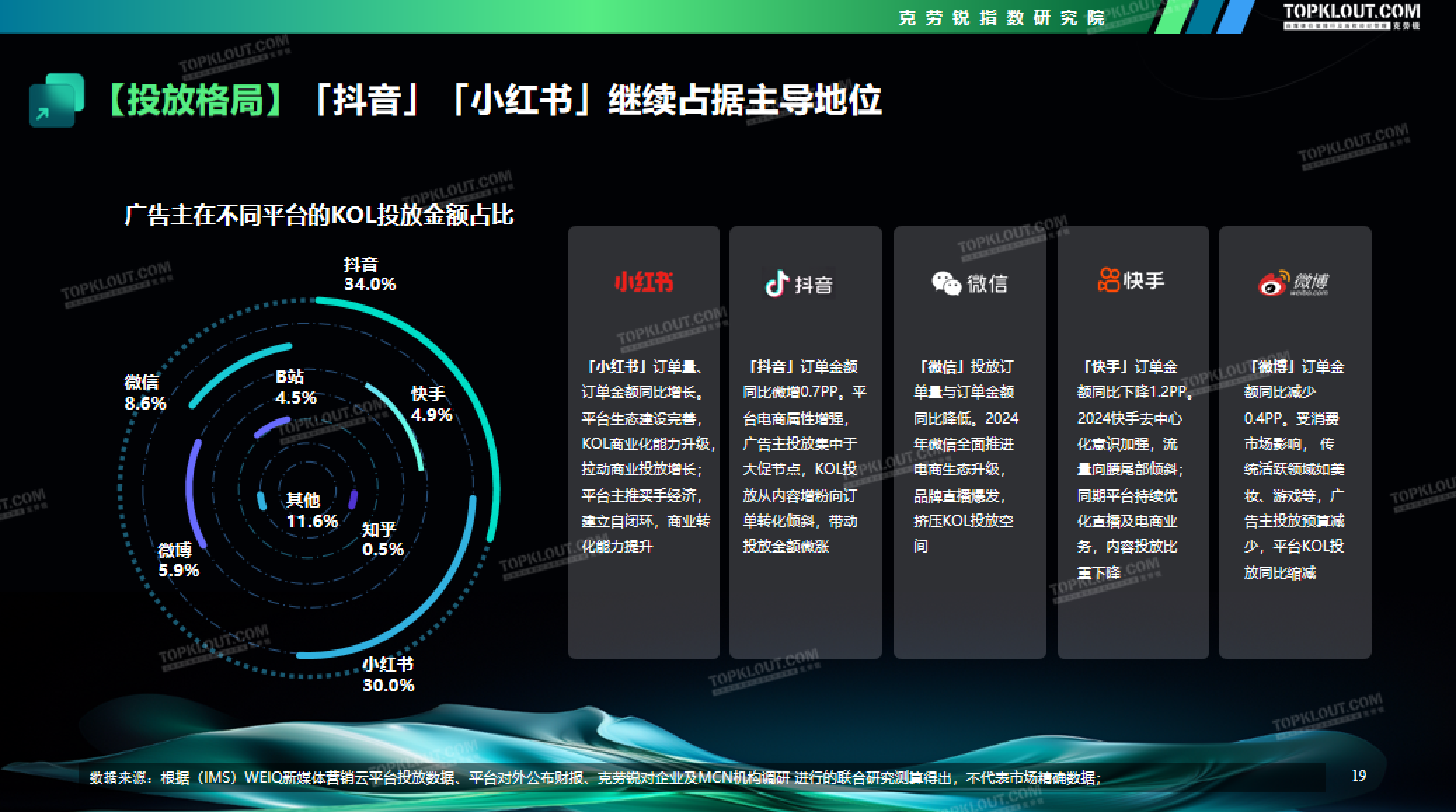Select the 克劳锐指数研究院 header text
The image size is (1456, 812).
pos(1002,18)
